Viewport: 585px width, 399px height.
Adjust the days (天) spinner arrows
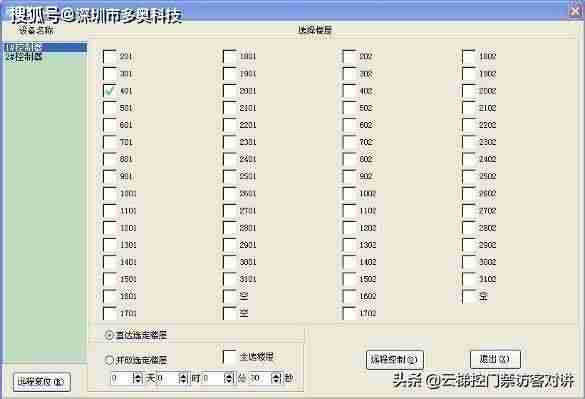coord(138,378)
